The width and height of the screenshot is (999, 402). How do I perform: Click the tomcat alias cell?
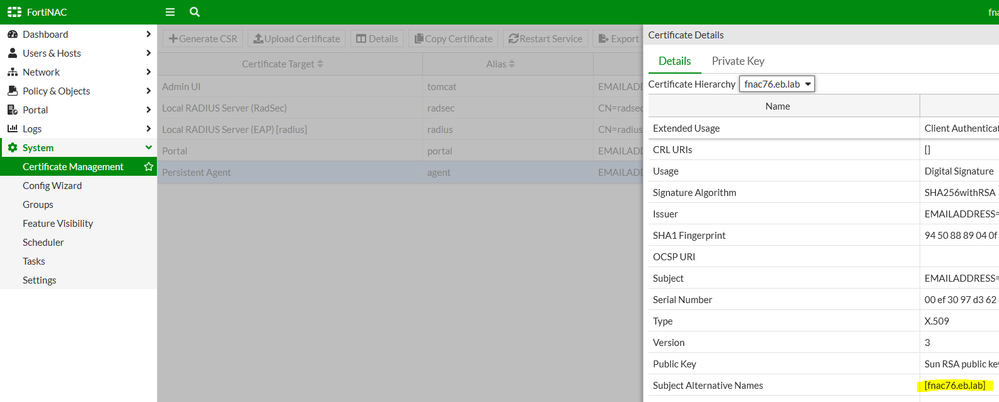pos(508,86)
